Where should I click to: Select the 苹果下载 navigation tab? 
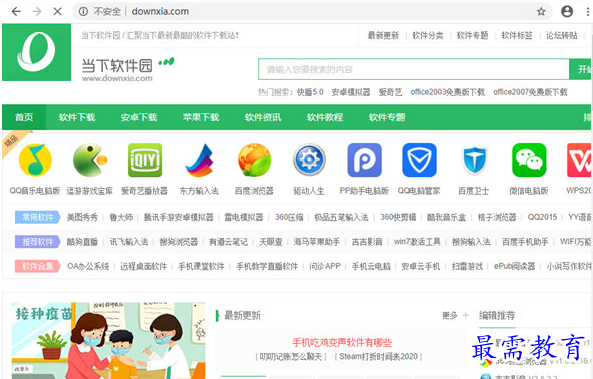(201, 117)
